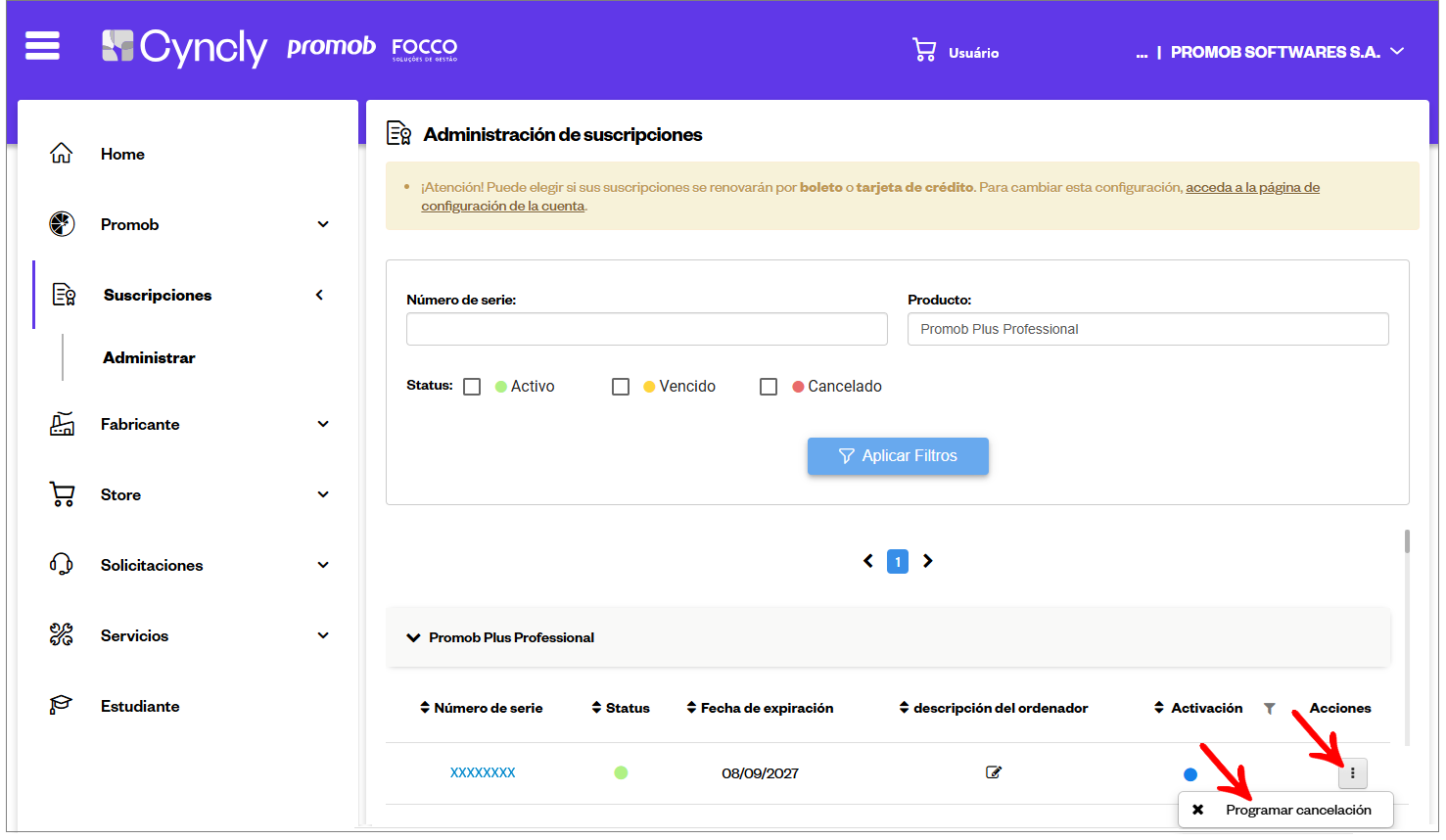Sort by Status column
This screenshot has height=840, width=1446.
(x=597, y=708)
